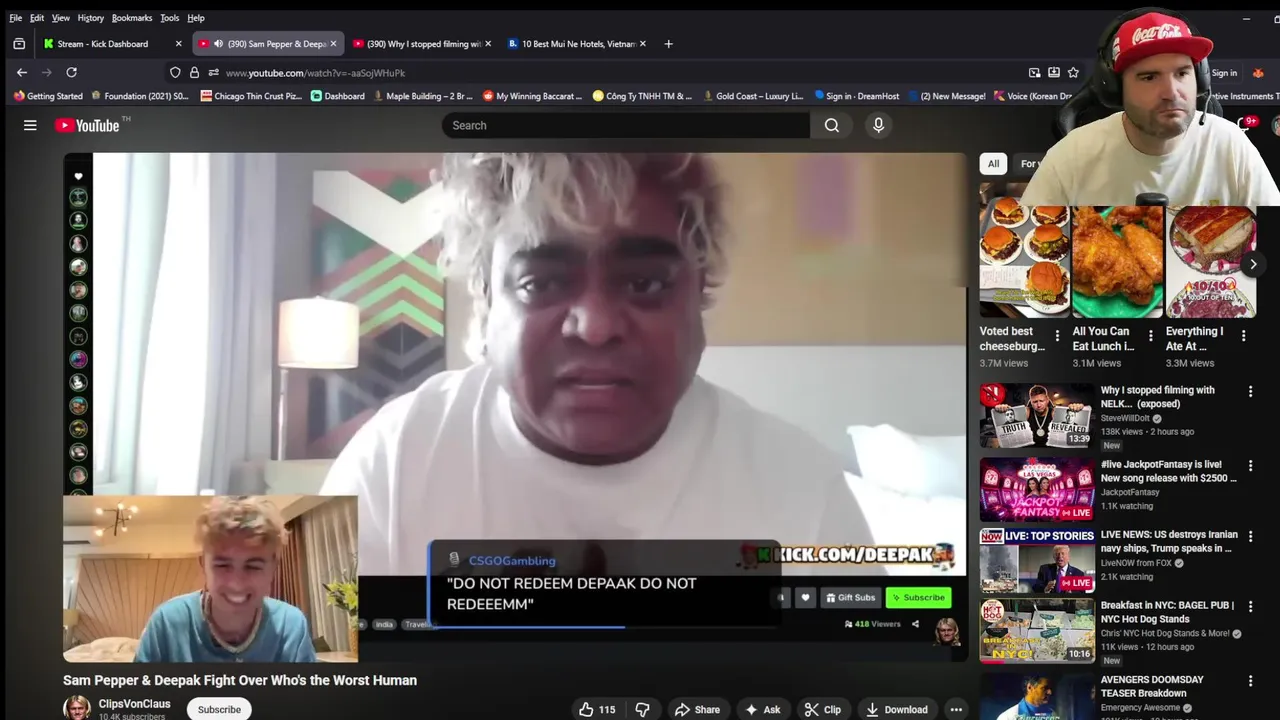Open the YouTube guide hamburger menu

pos(30,125)
